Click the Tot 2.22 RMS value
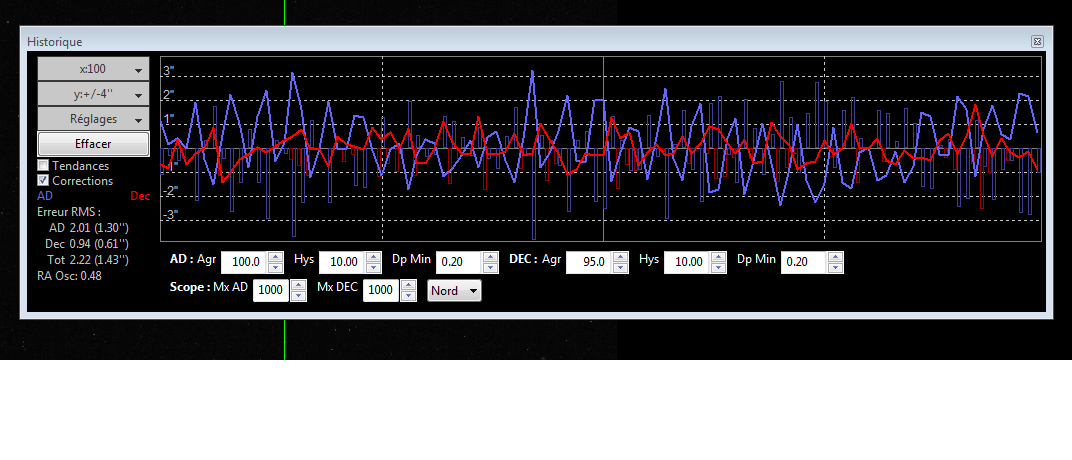This screenshot has height=460, width=1072. [88, 260]
